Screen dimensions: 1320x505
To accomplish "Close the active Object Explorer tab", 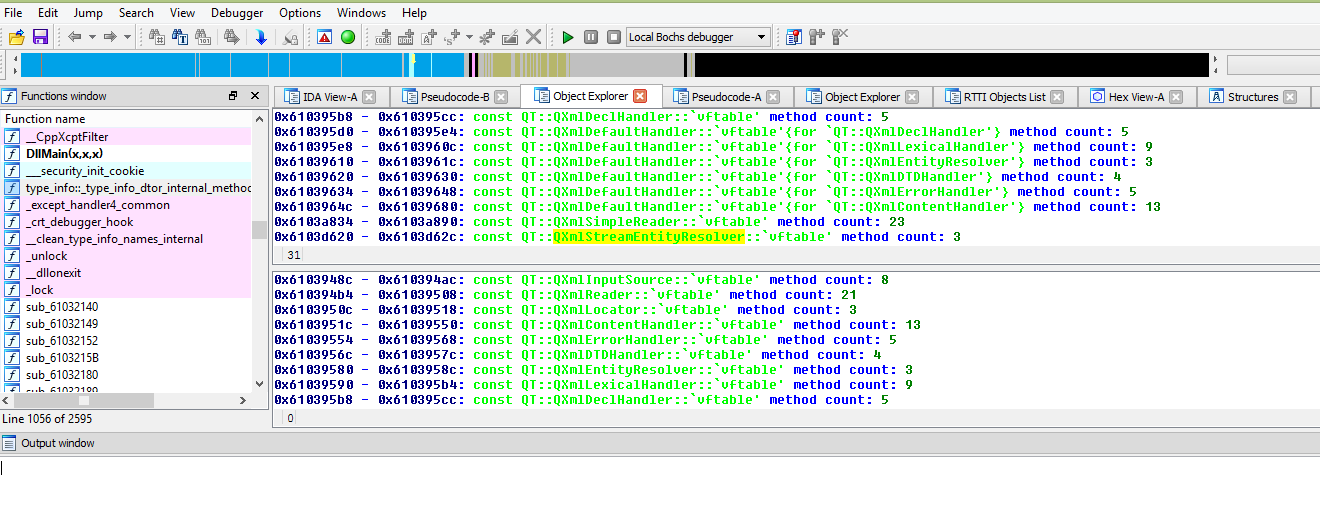I will [x=641, y=96].
